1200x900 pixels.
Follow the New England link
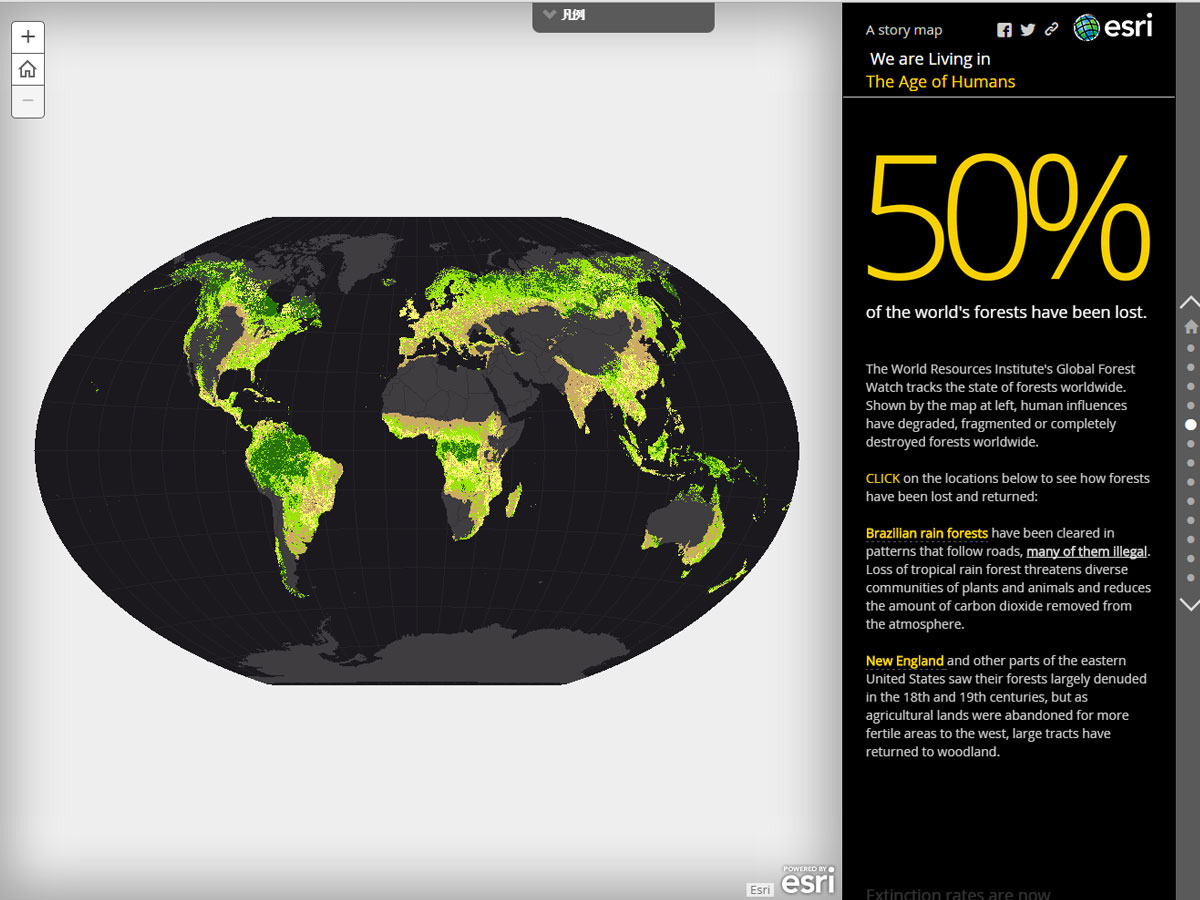904,661
